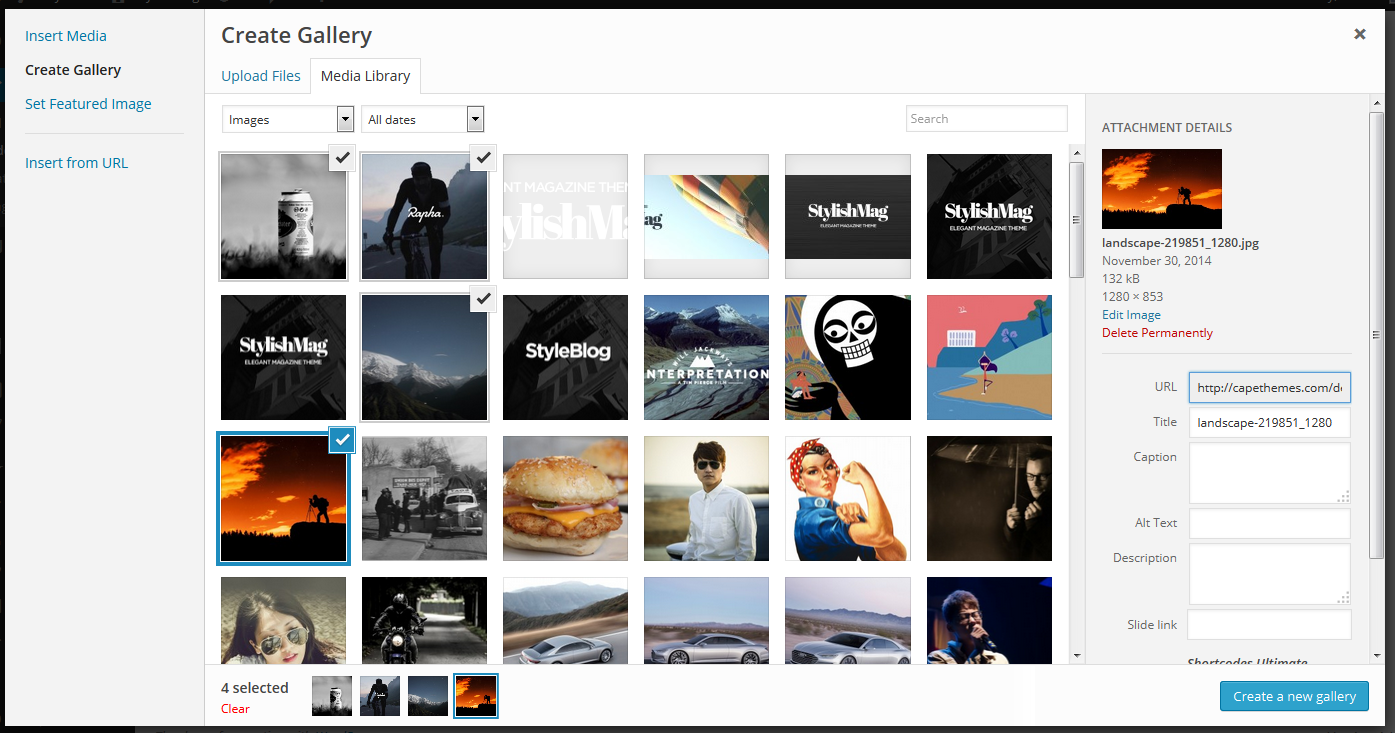1395x733 pixels.
Task: Open Set Featured Image in sidebar
Action: [x=88, y=104]
